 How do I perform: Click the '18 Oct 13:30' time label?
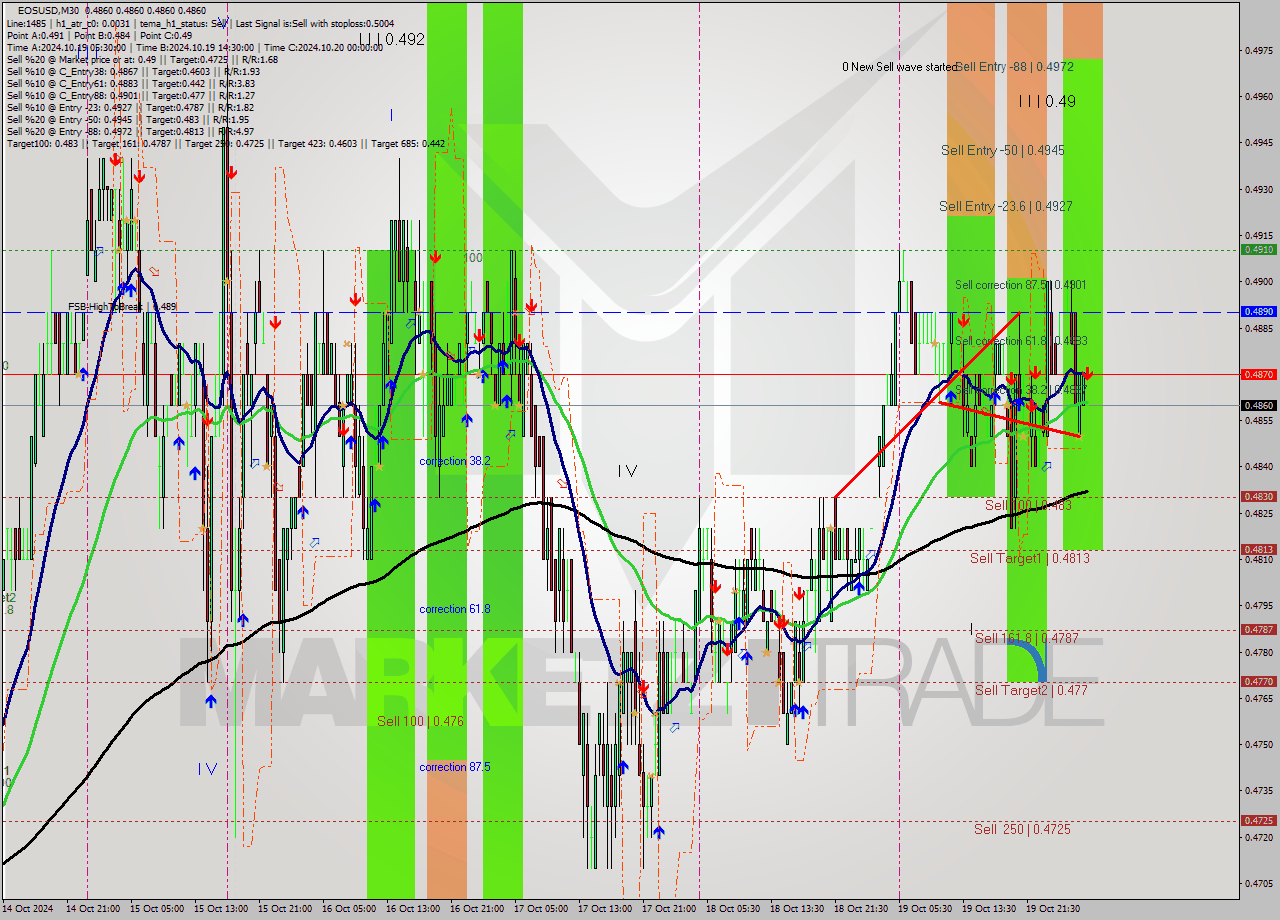click(x=797, y=909)
